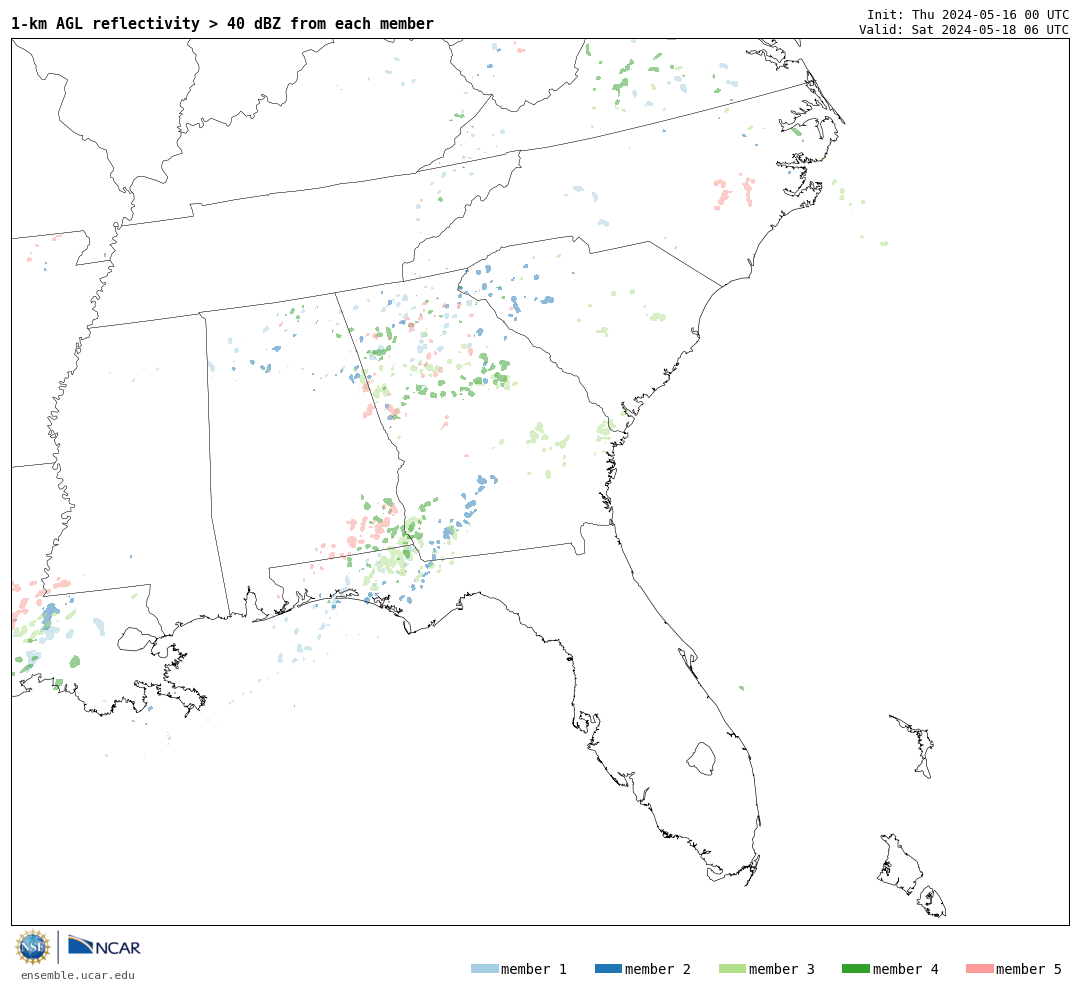Click the member 1 light blue swatch
1080x988 pixels.
pyautogui.click(x=484, y=969)
